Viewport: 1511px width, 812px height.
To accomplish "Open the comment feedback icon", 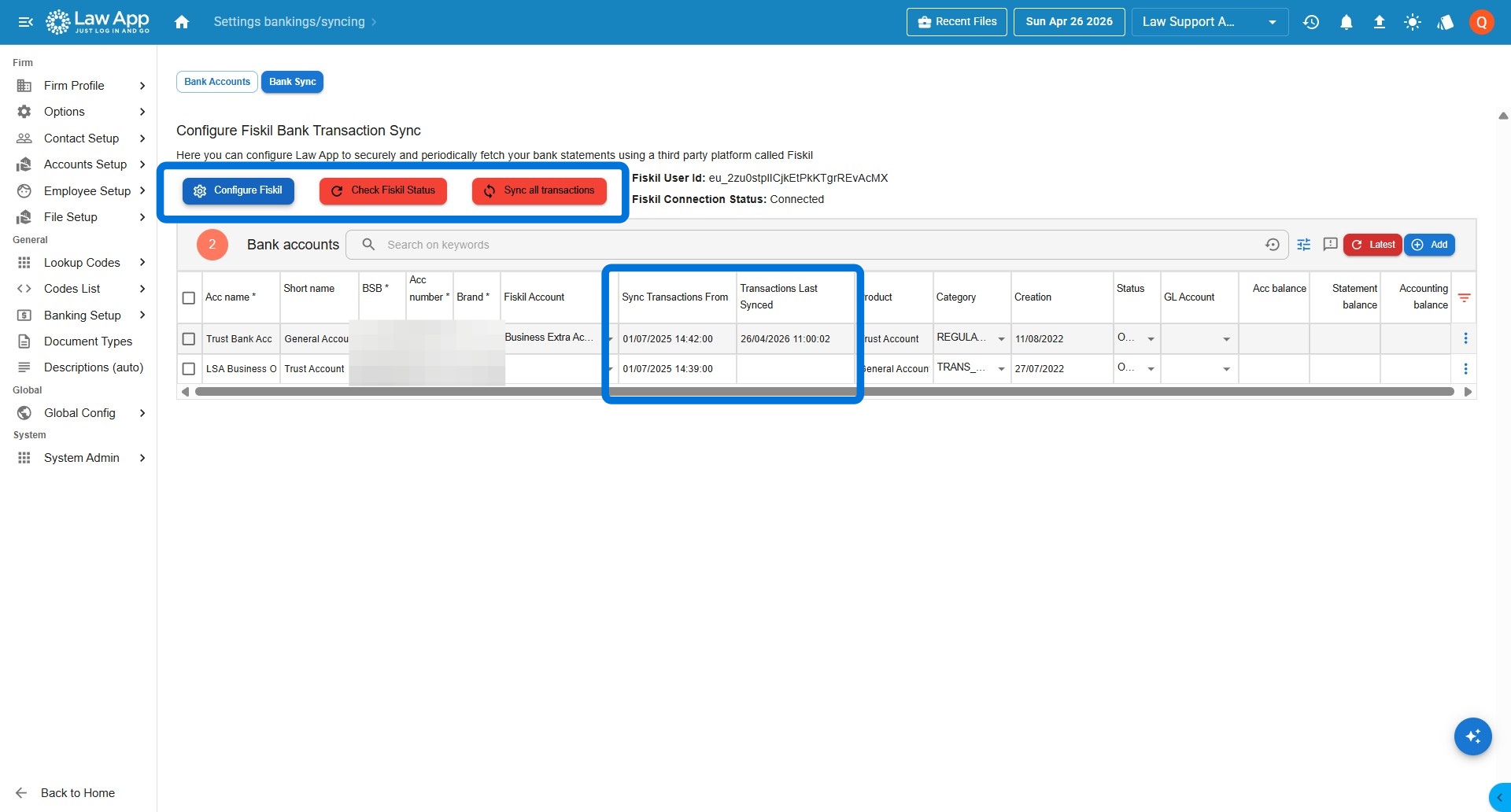I will tap(1331, 245).
